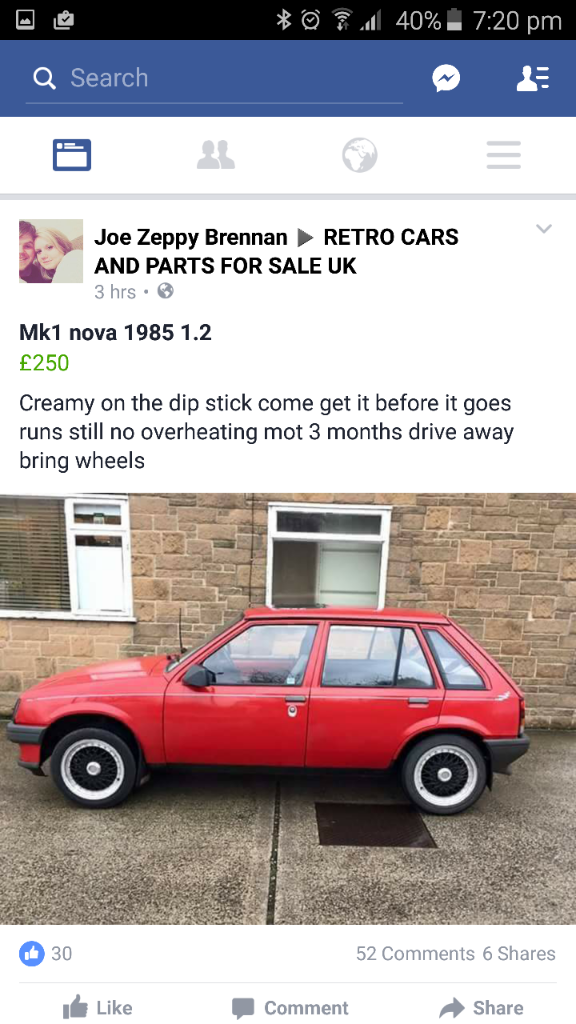Expand the post options chevron

(x=544, y=228)
